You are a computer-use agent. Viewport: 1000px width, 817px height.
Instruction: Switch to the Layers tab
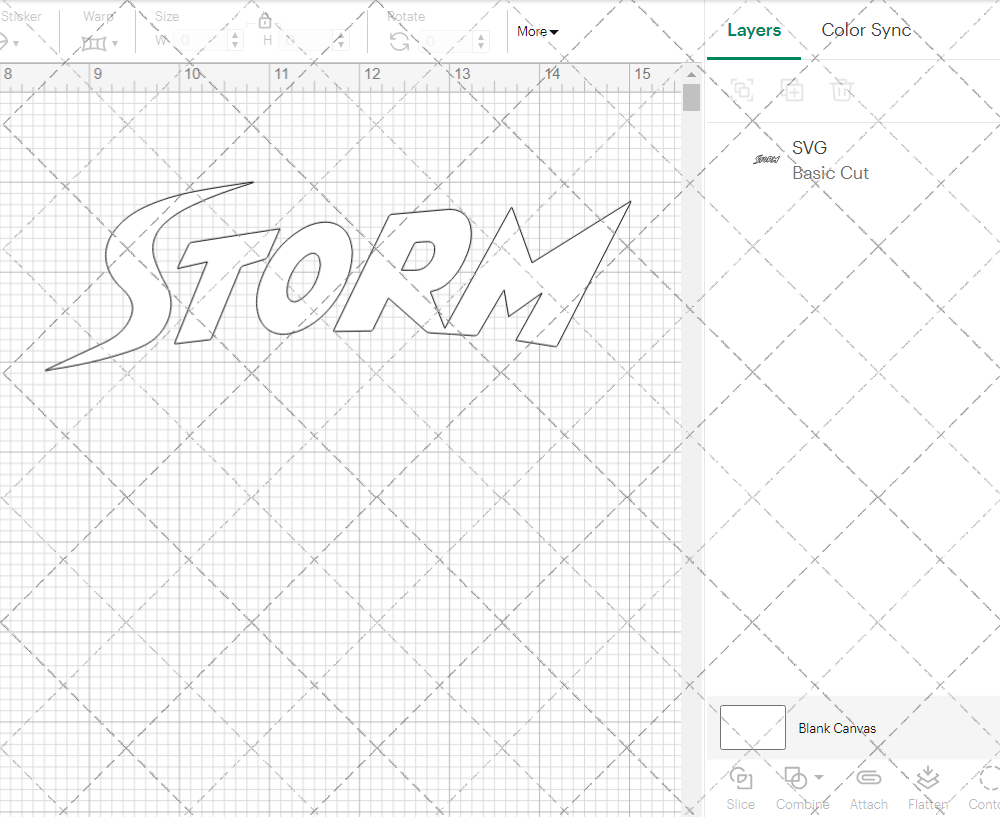click(754, 30)
